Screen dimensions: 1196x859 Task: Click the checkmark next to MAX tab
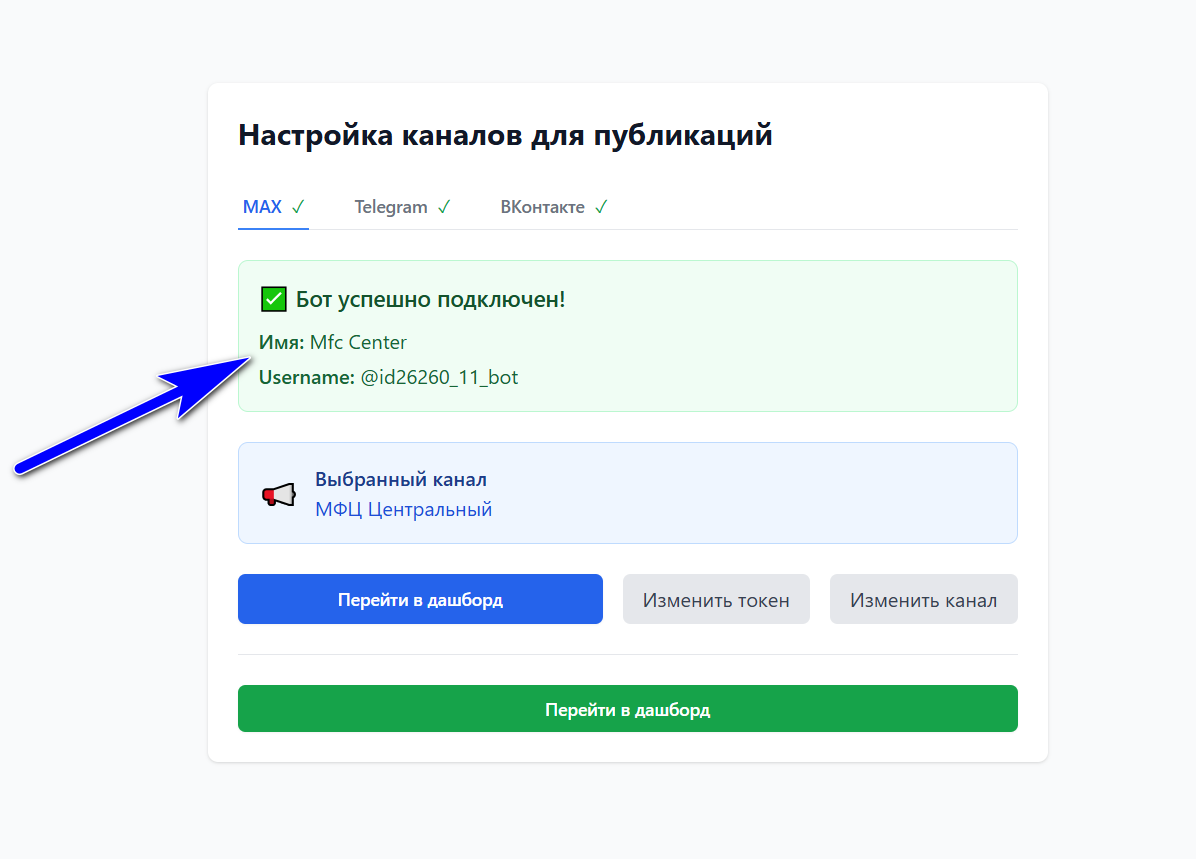point(298,206)
